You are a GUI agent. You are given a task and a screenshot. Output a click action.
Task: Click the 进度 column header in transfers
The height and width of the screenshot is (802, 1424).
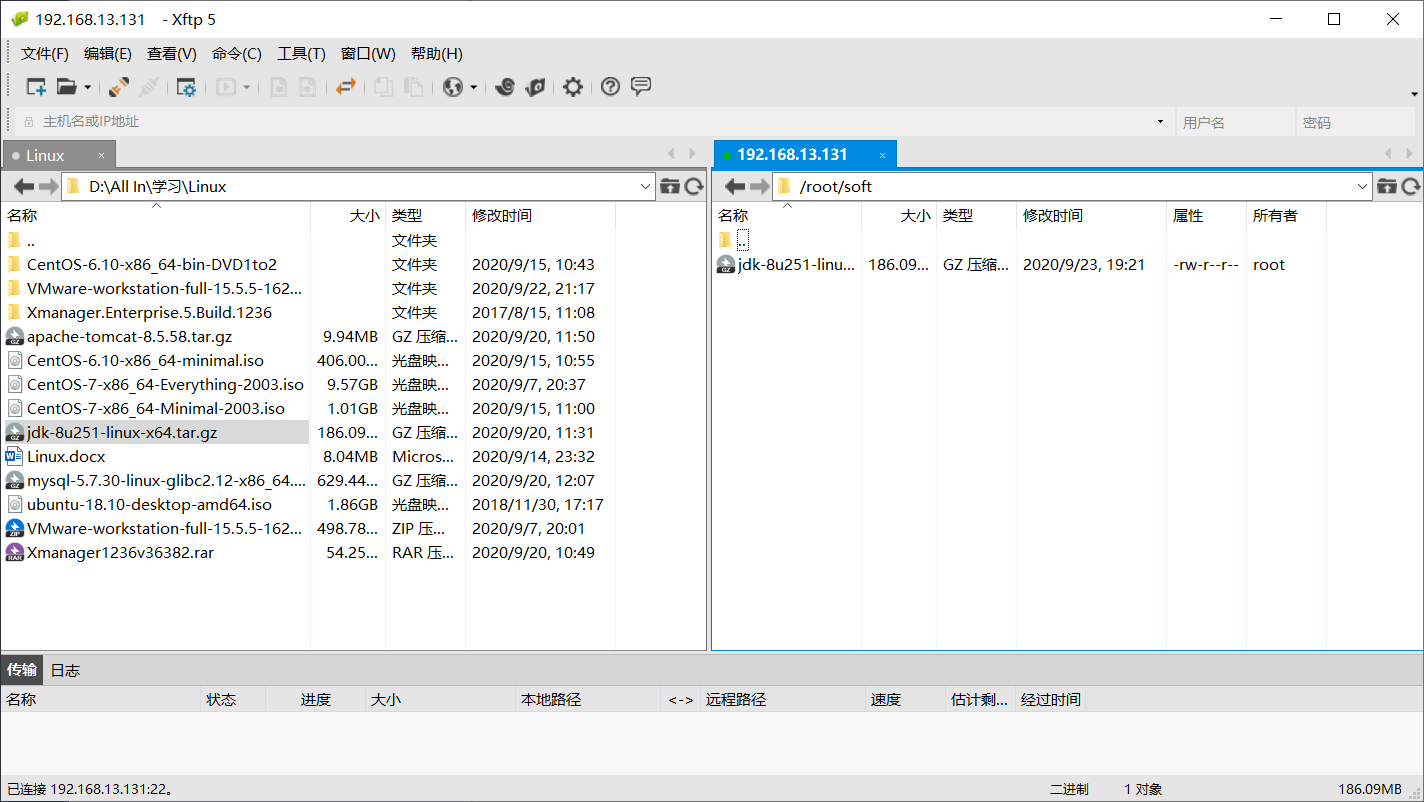[x=316, y=700]
